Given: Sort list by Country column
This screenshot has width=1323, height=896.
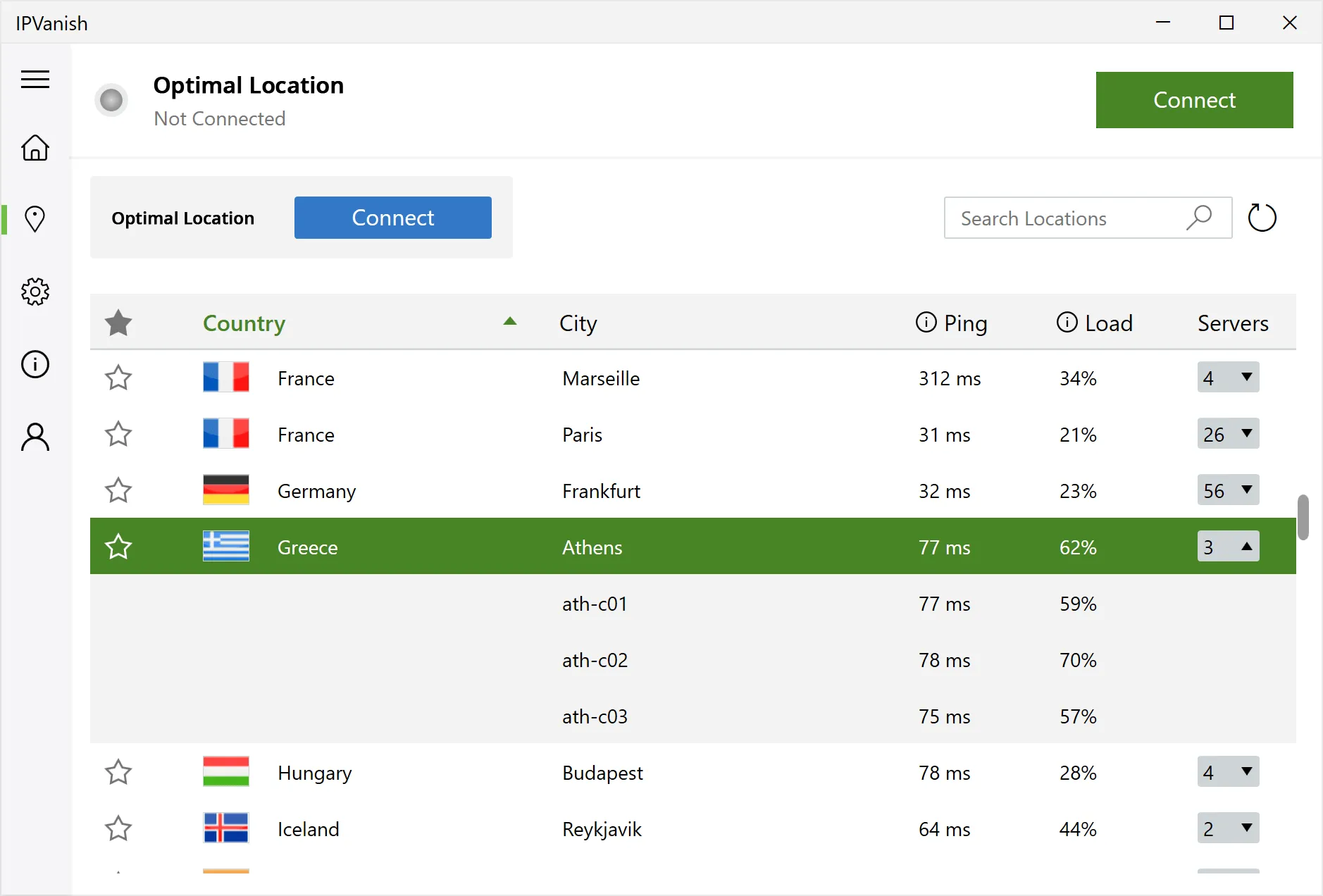Looking at the screenshot, I should [244, 323].
